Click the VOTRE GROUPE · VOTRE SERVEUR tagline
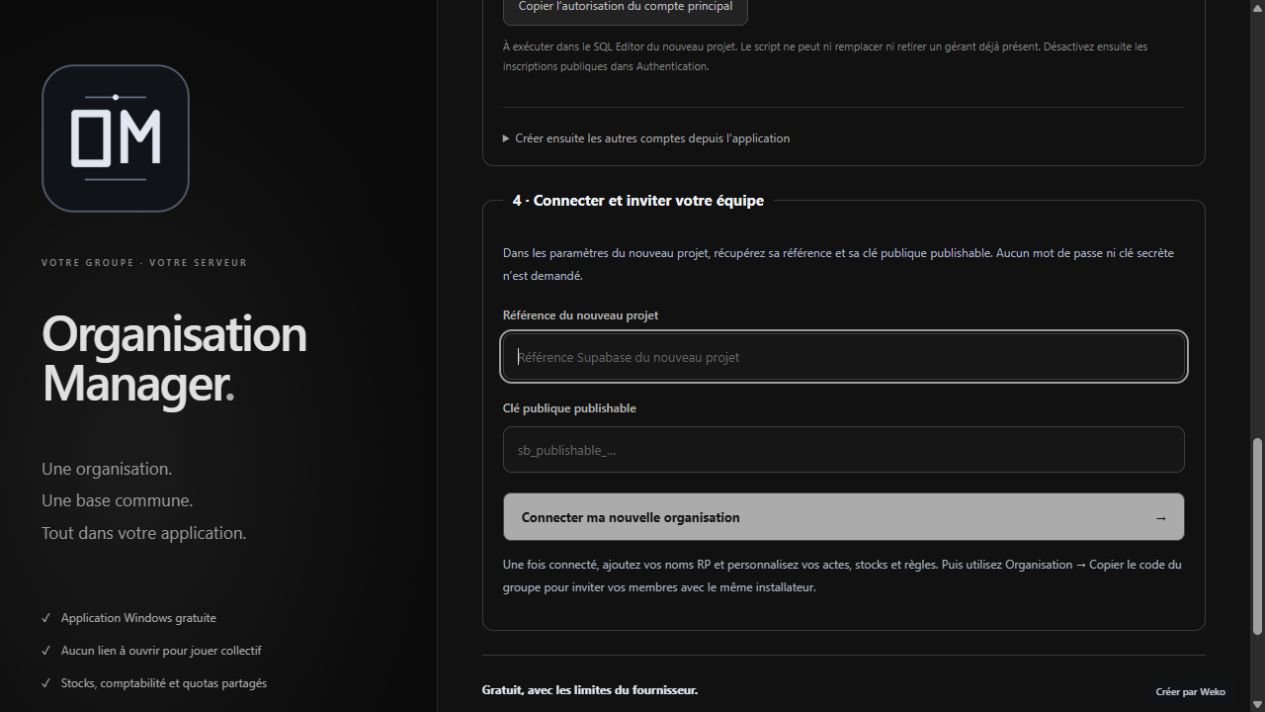Viewport: 1265px width, 712px height. point(144,263)
